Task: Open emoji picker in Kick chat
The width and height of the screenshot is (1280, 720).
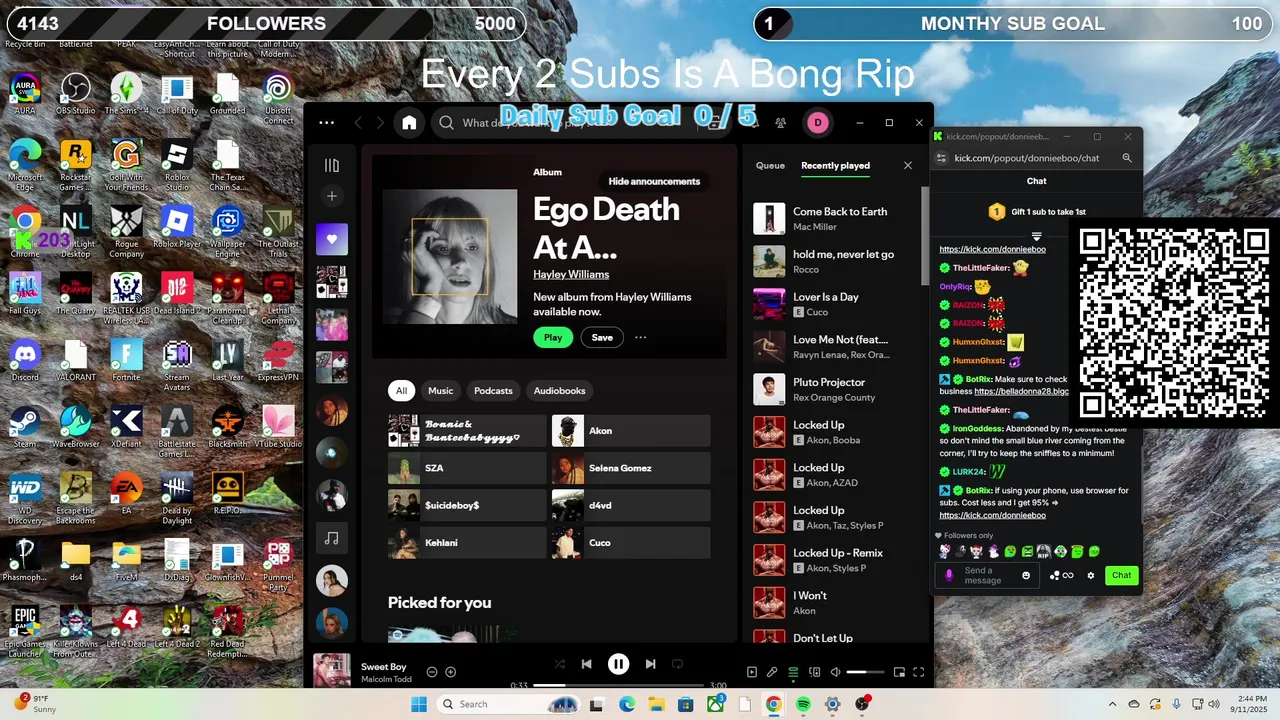Action: click(1026, 575)
